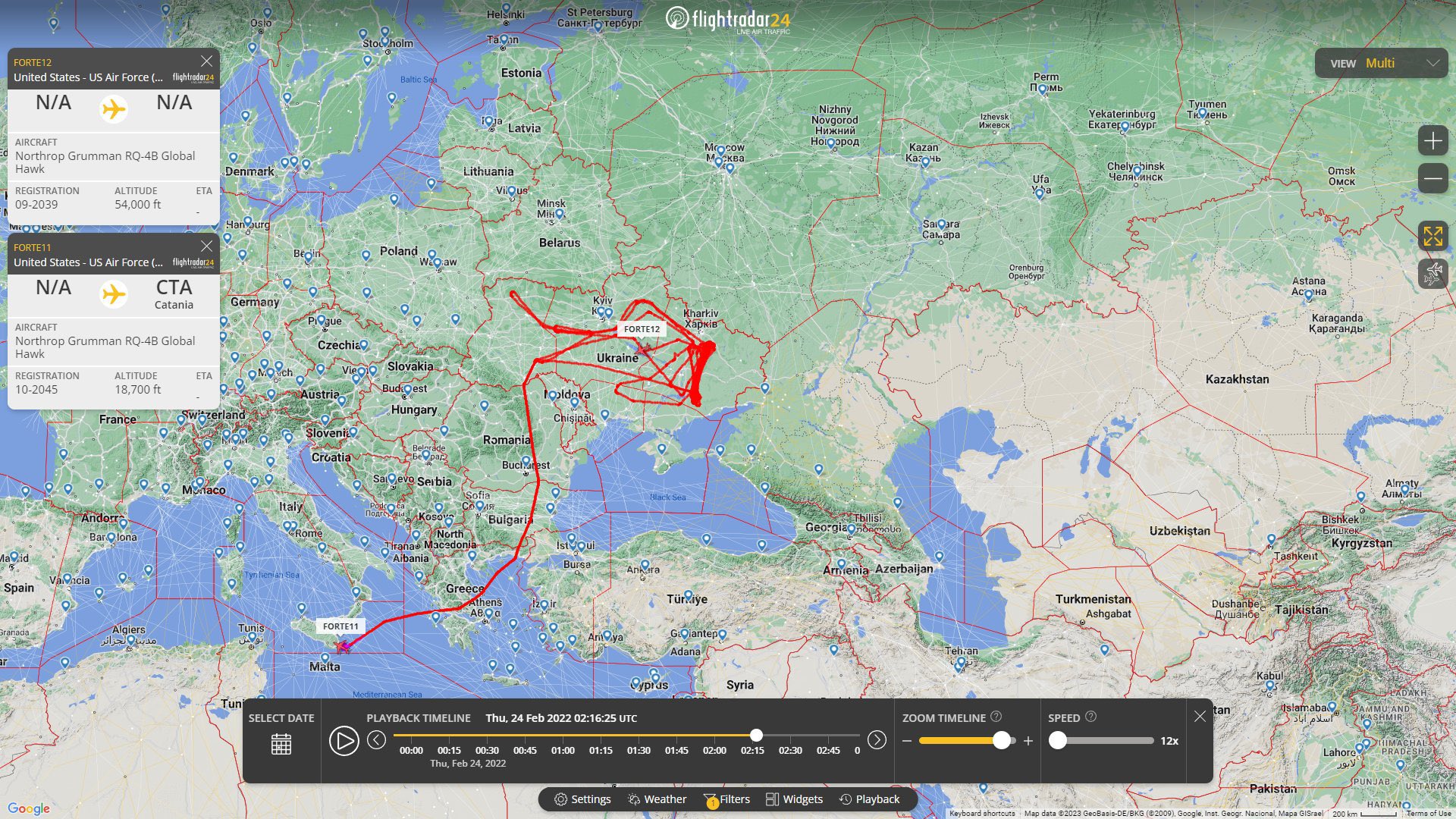Click the speed slider handle
The image size is (1456, 819).
(x=1058, y=741)
